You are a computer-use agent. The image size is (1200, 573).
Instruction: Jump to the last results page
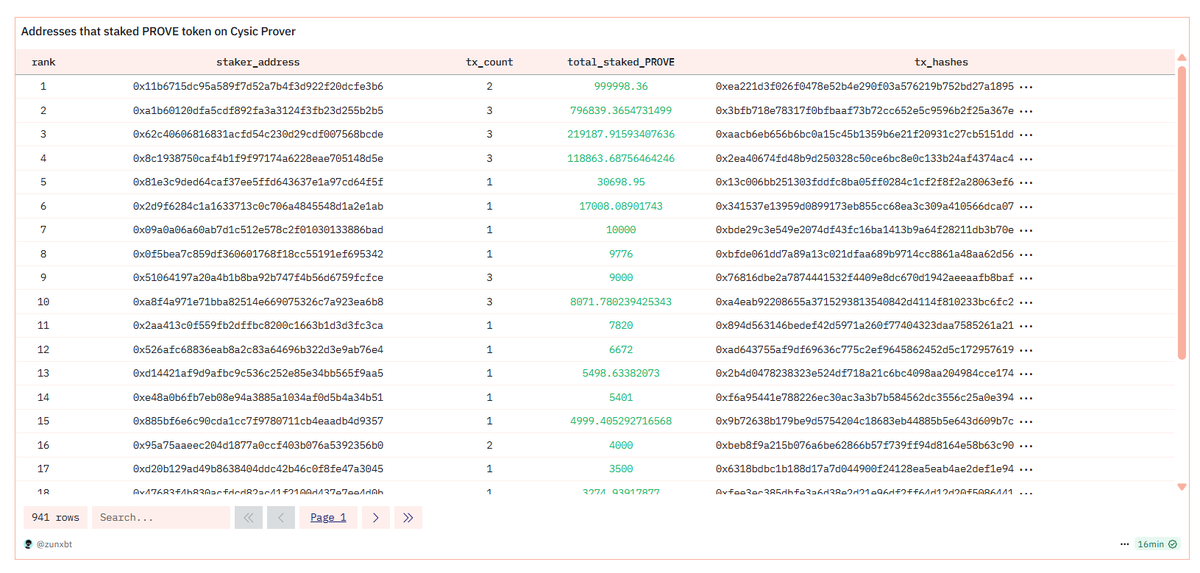coord(408,517)
